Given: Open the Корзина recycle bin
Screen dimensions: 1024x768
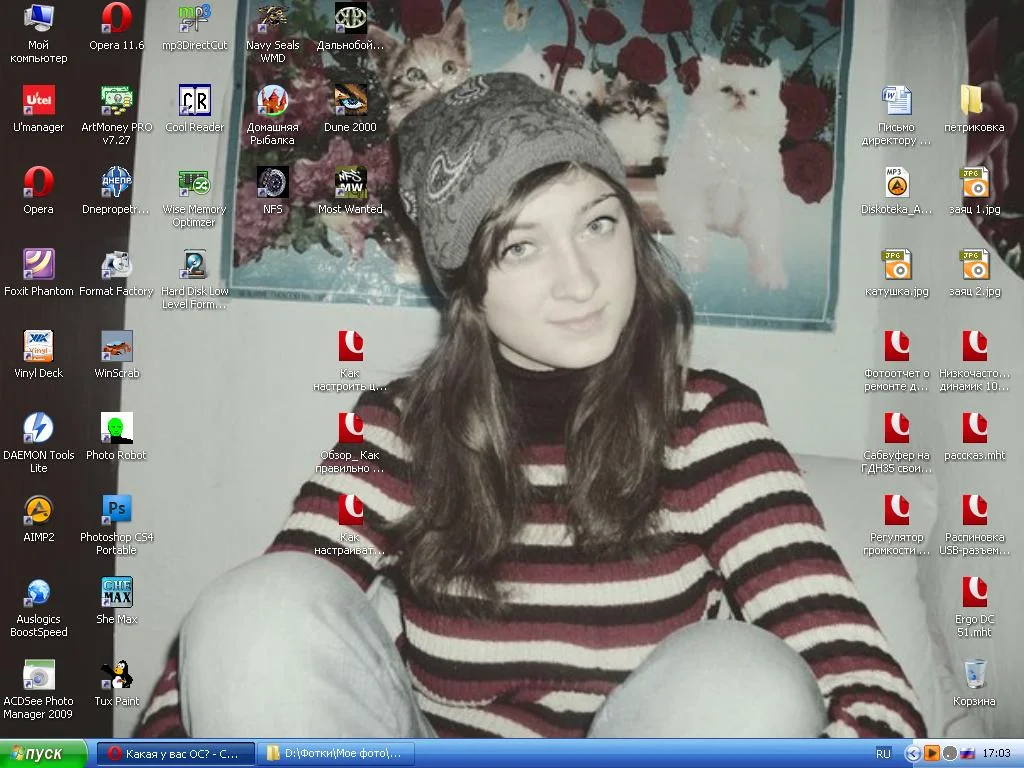Looking at the screenshot, I should pyautogui.click(x=974, y=675).
